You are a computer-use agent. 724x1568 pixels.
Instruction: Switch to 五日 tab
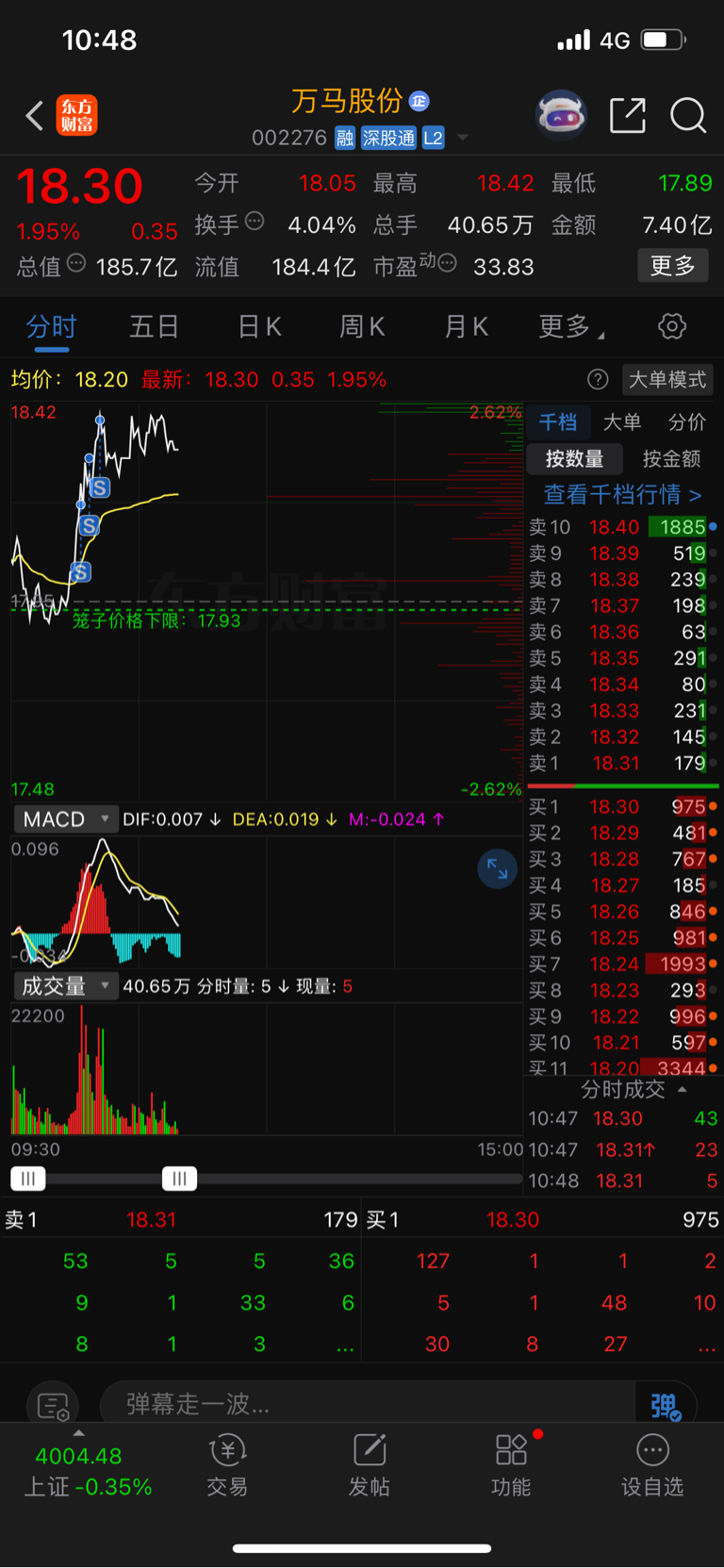[x=154, y=327]
